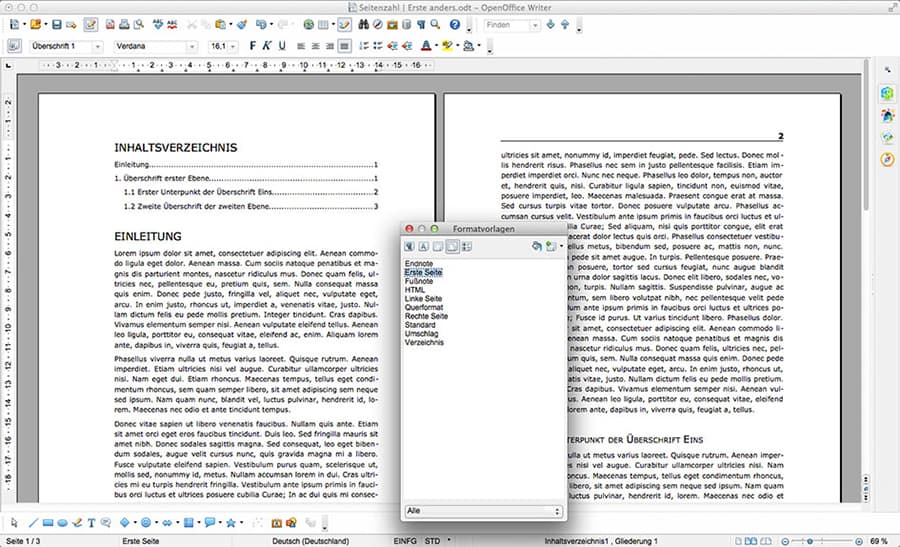Select the Ellipse drawing tool

tap(63, 523)
